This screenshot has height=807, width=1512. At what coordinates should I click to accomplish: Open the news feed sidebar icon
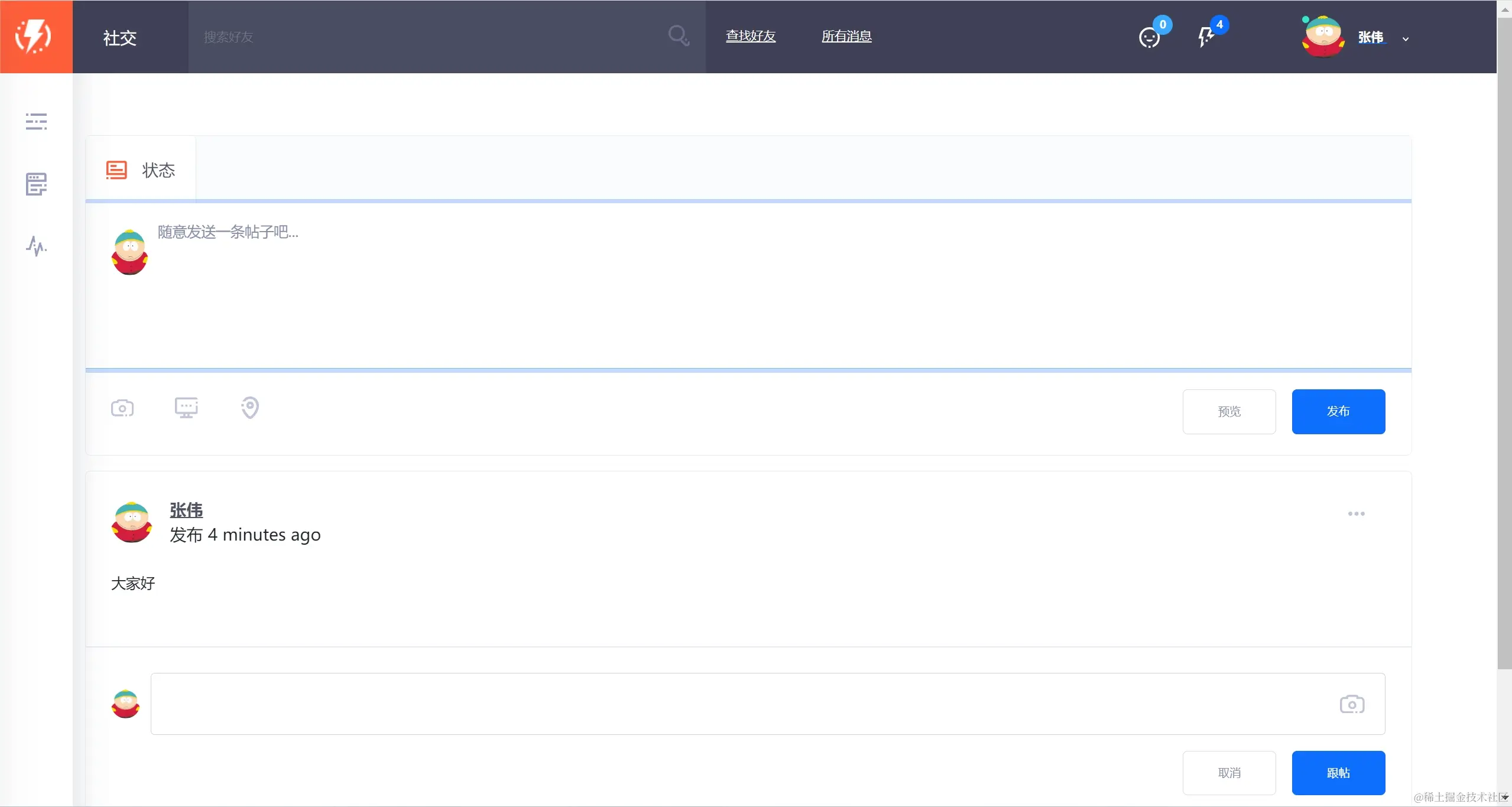coord(36,184)
